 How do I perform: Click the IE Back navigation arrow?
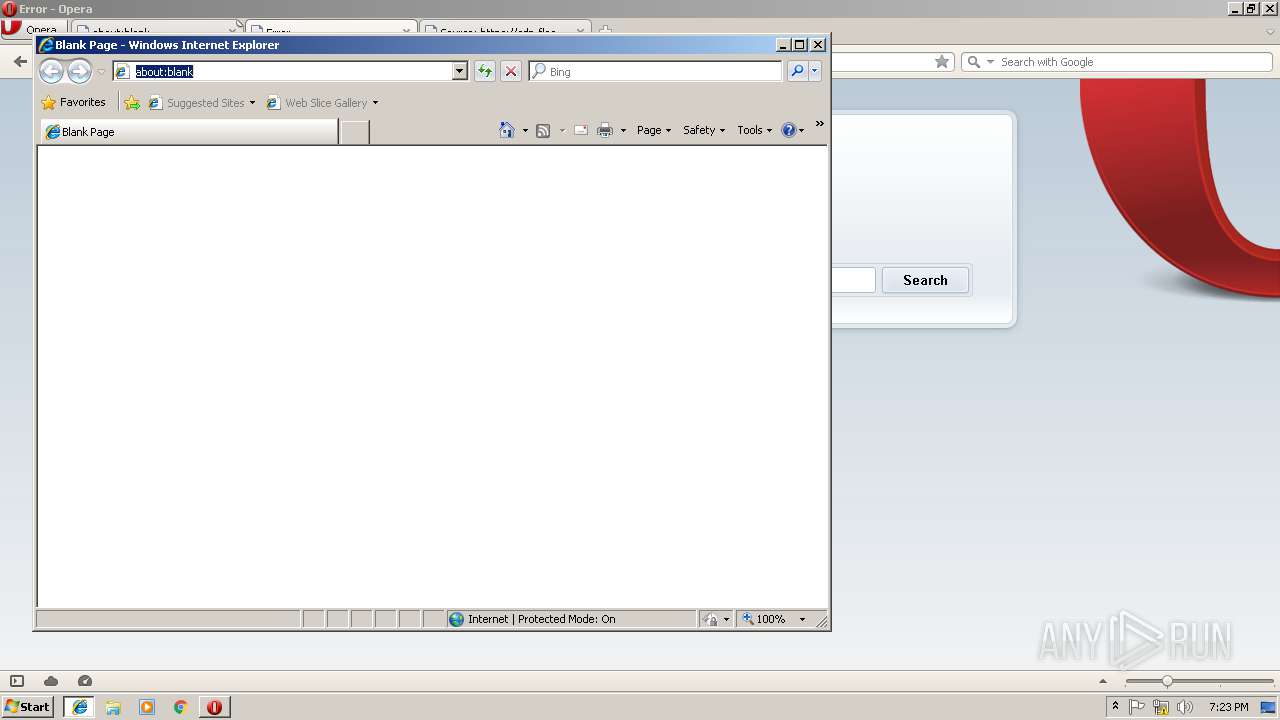point(51,71)
